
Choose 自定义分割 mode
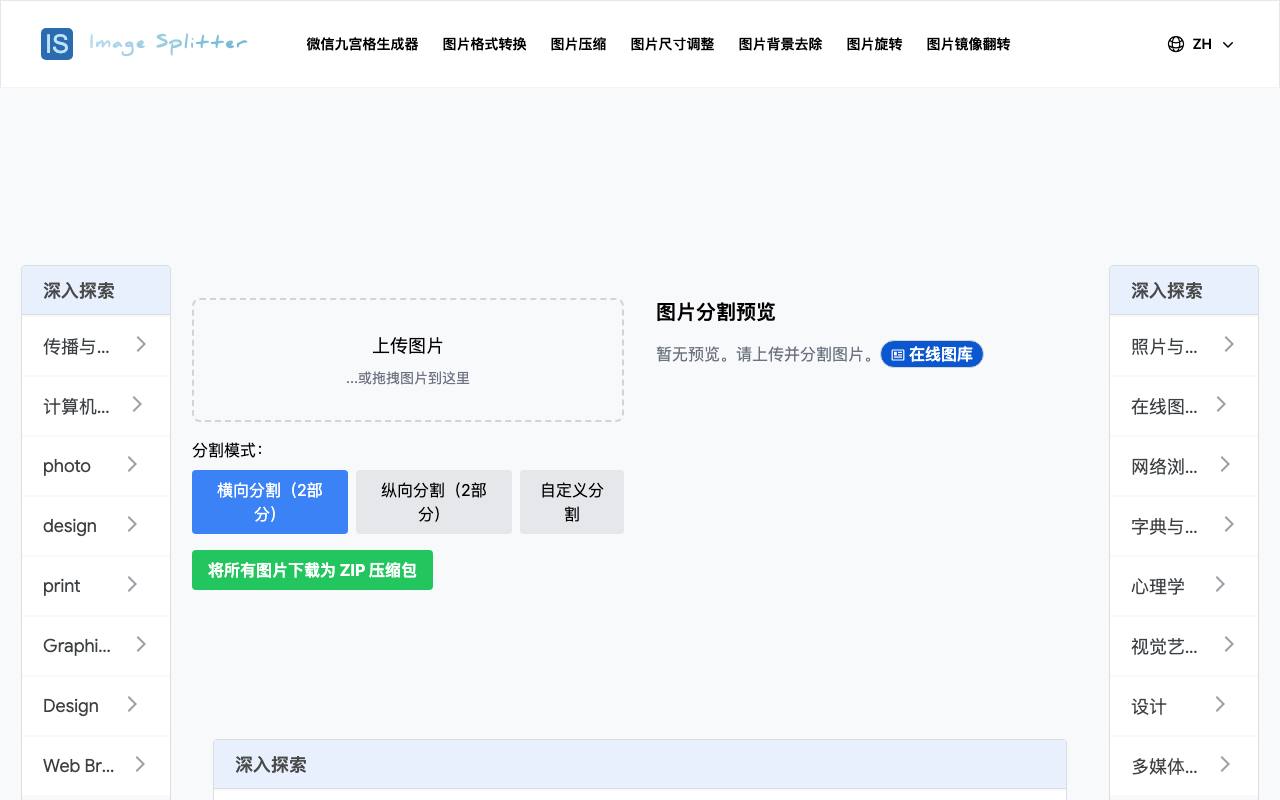pyautogui.click(x=572, y=502)
